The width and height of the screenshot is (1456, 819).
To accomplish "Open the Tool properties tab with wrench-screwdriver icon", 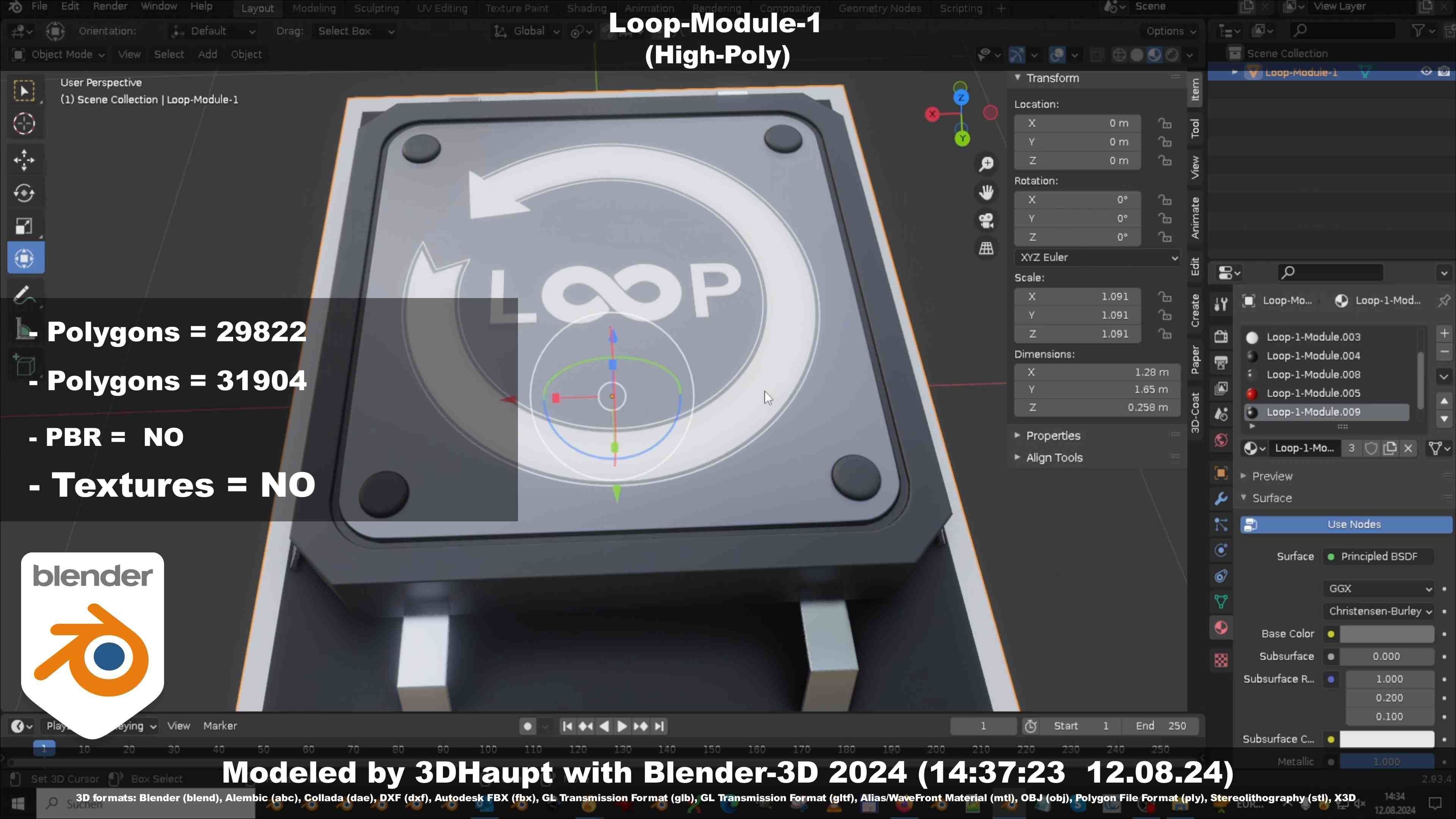I will tap(1221, 304).
